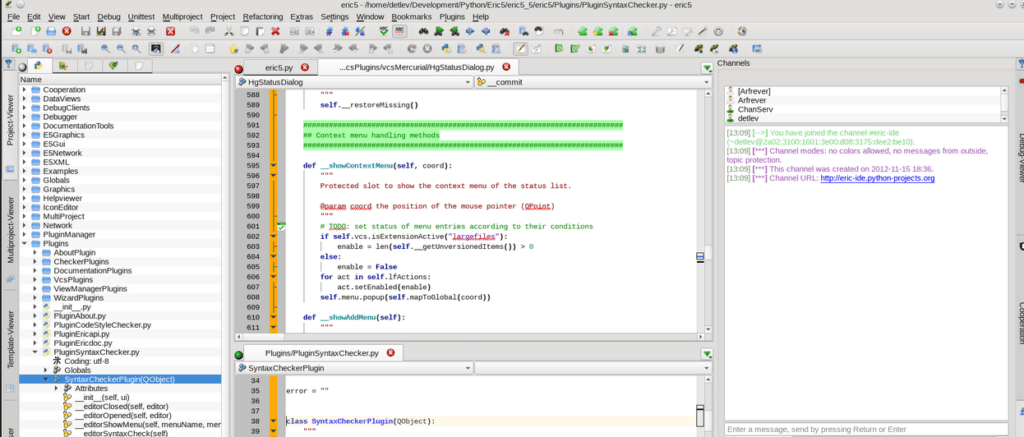
Task: Select PluginEricapi.py in the project tree
Action: (x=82, y=334)
